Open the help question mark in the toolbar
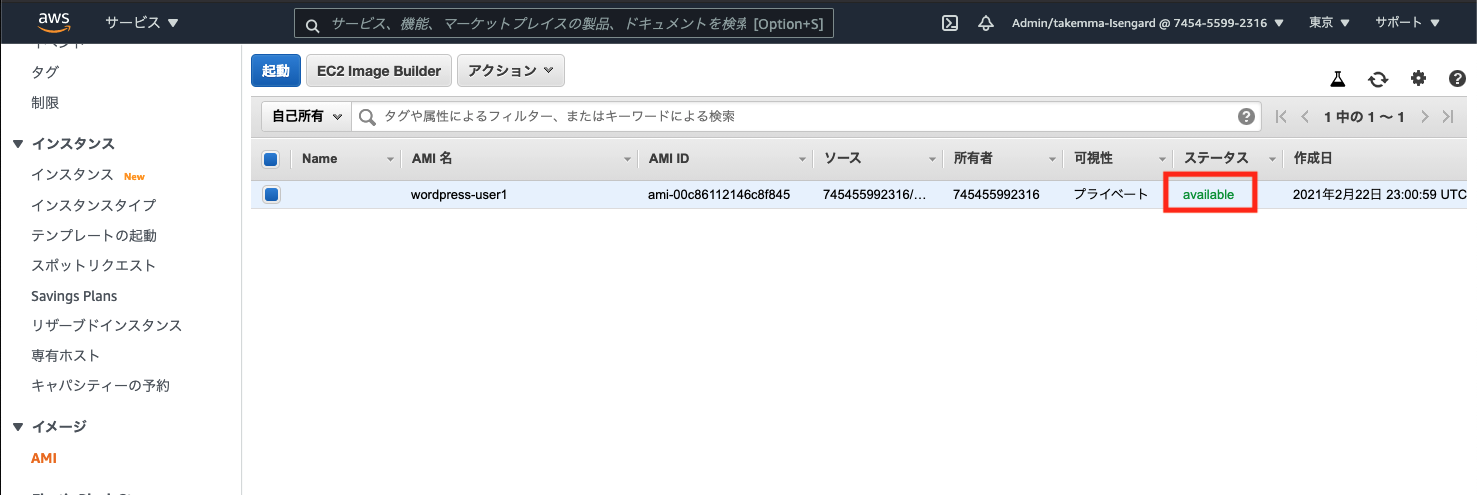The image size is (1477, 495). point(1458,79)
